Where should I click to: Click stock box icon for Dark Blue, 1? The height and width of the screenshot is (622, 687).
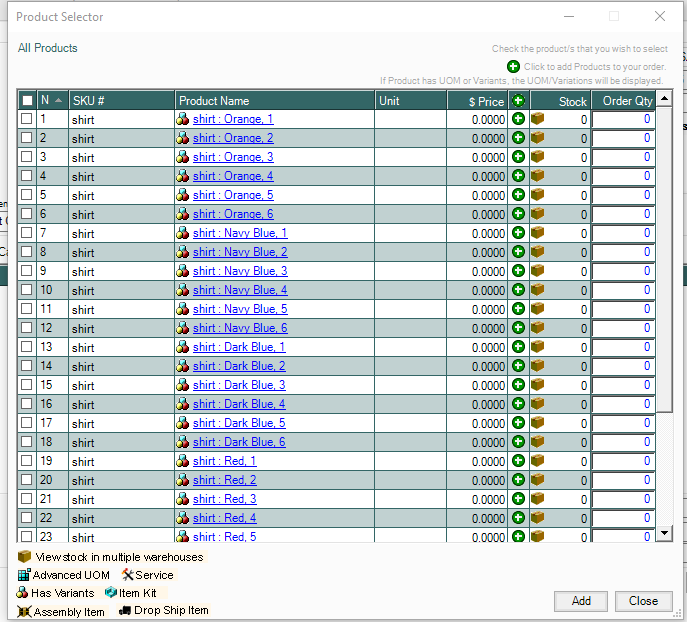click(538, 347)
